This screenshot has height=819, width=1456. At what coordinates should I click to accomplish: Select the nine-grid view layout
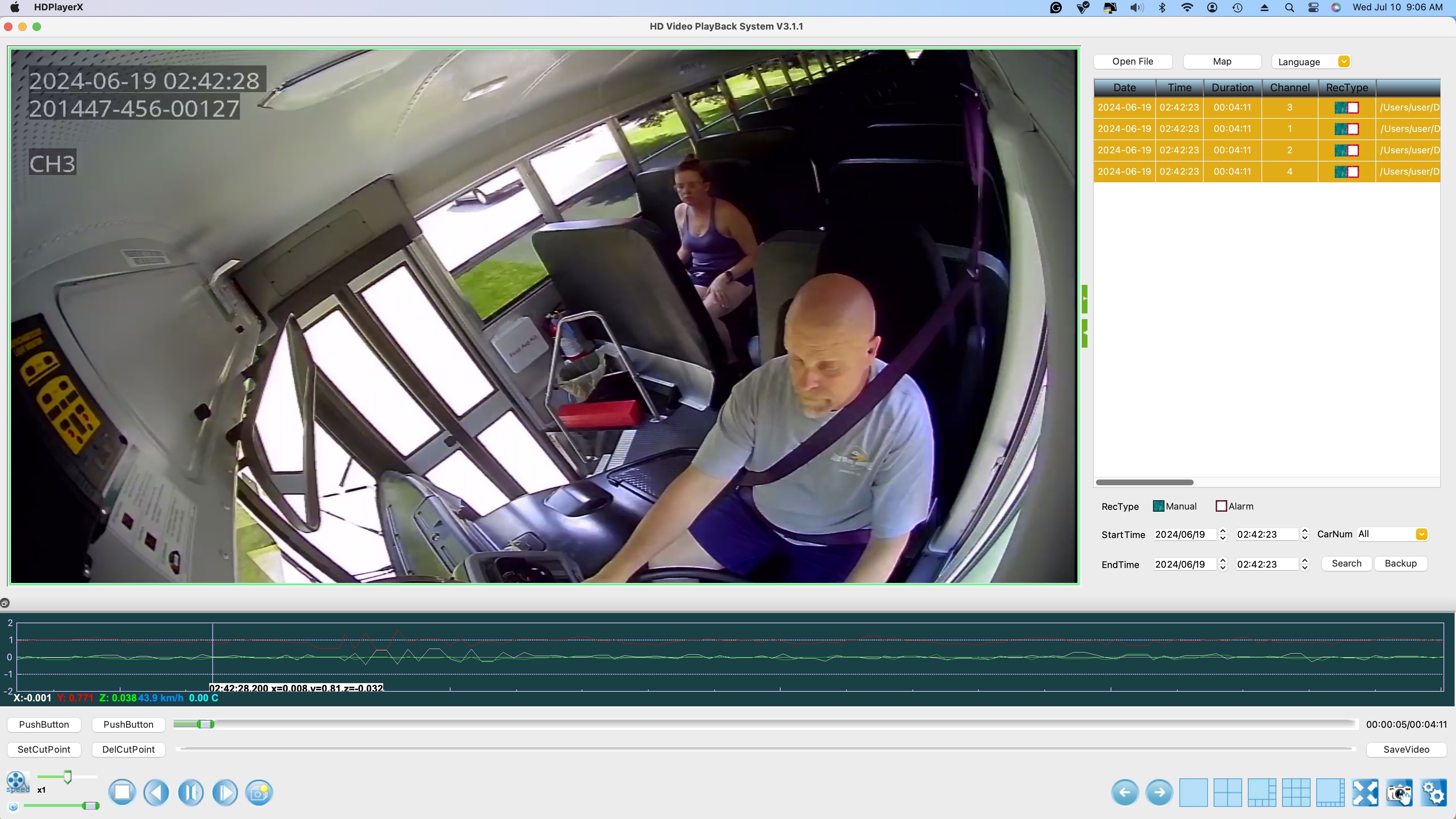pos(1296,792)
